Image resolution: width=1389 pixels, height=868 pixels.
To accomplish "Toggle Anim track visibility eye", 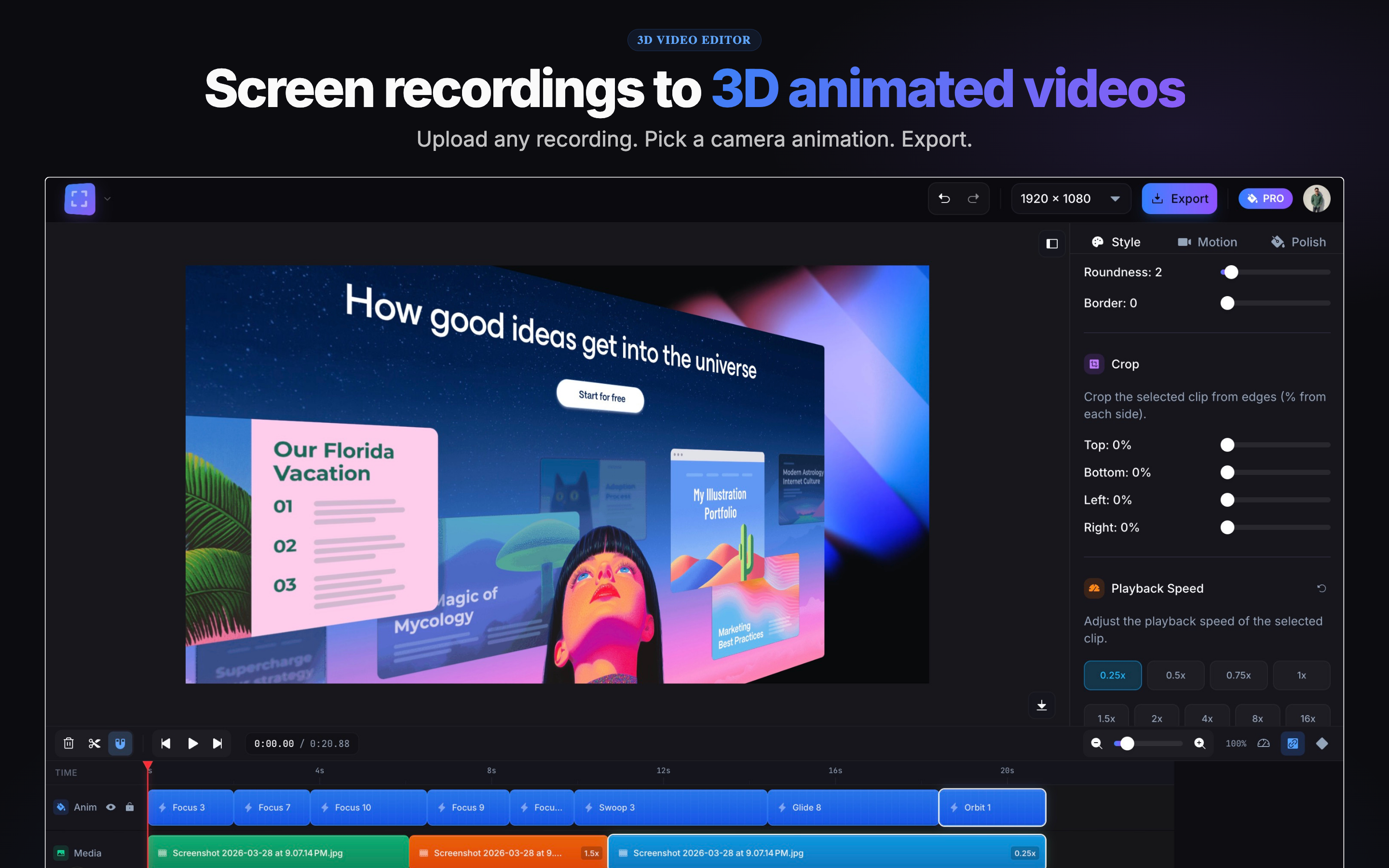I will tap(111, 807).
